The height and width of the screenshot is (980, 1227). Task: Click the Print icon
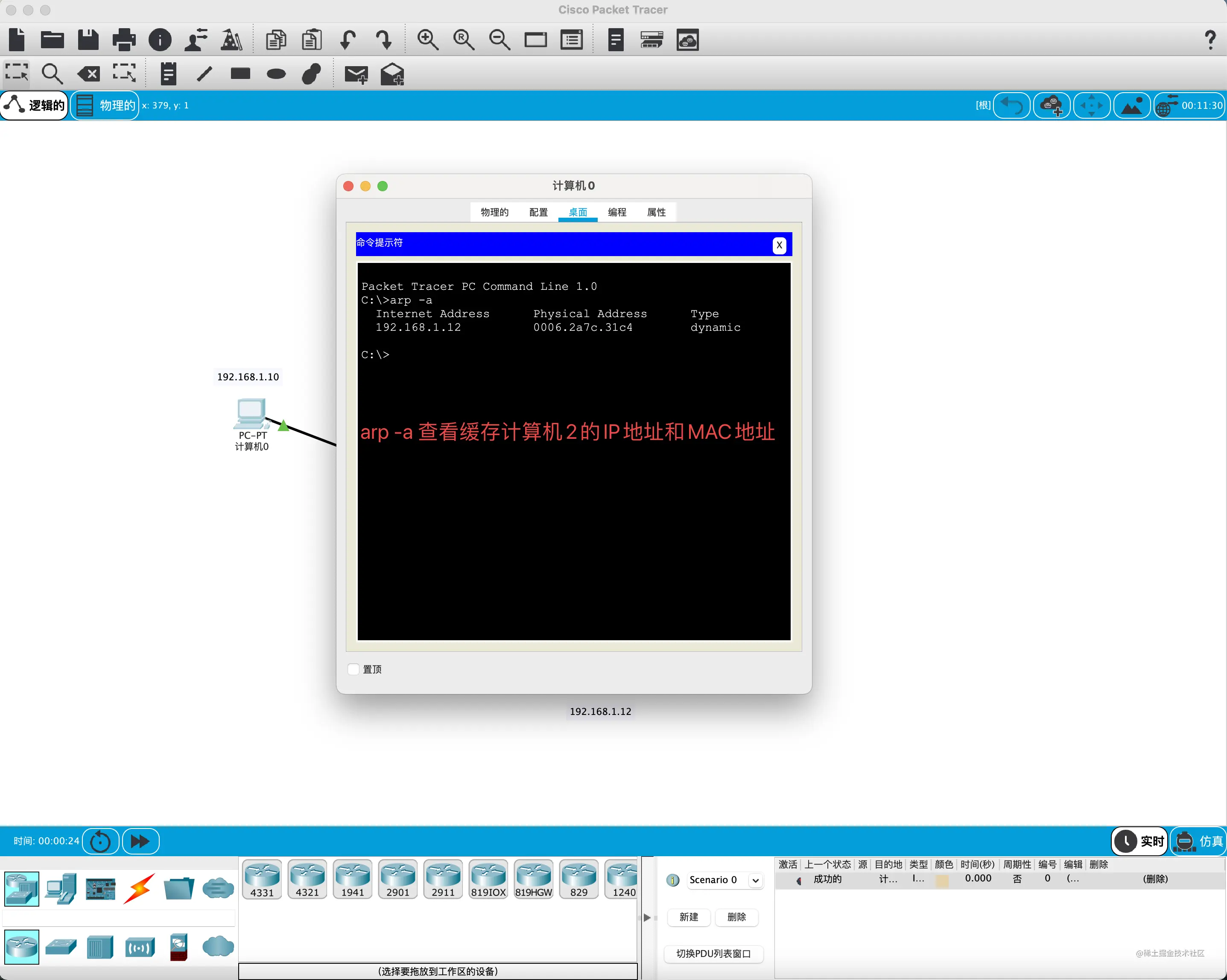click(124, 40)
